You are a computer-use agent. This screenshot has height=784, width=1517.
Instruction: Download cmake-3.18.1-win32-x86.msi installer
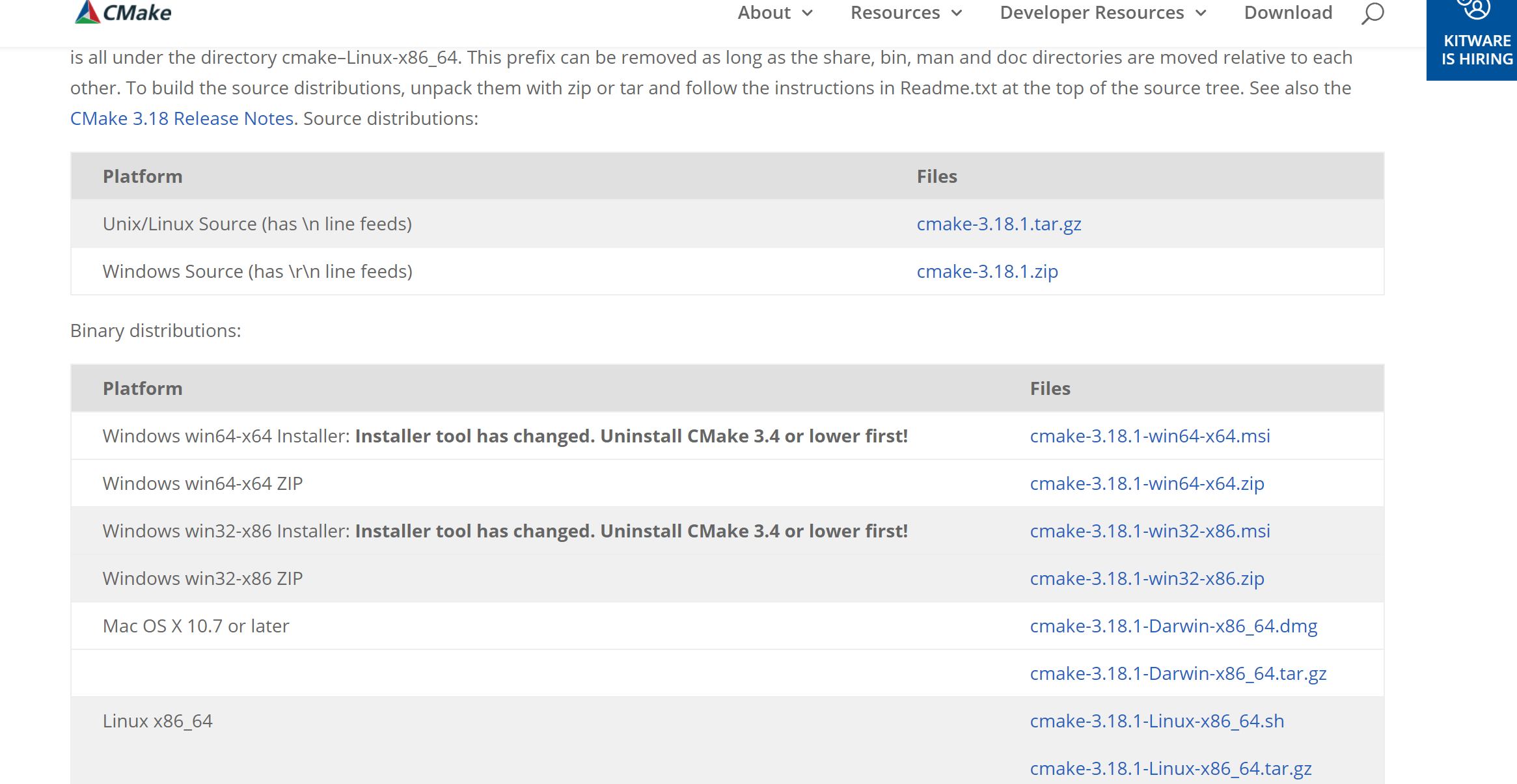pyautogui.click(x=1150, y=531)
